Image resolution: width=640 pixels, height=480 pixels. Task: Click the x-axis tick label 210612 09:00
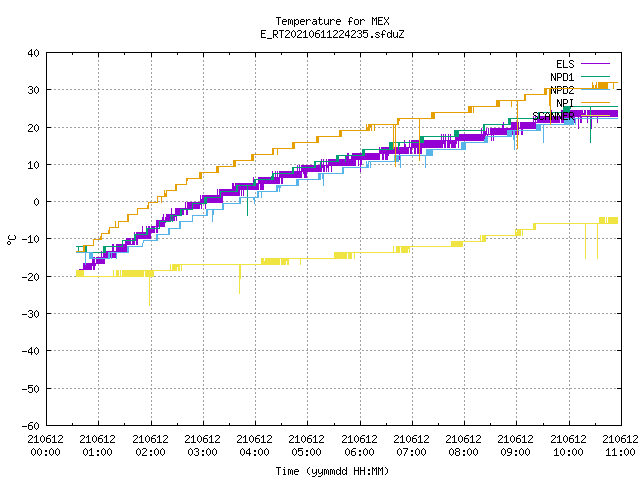[516, 446]
